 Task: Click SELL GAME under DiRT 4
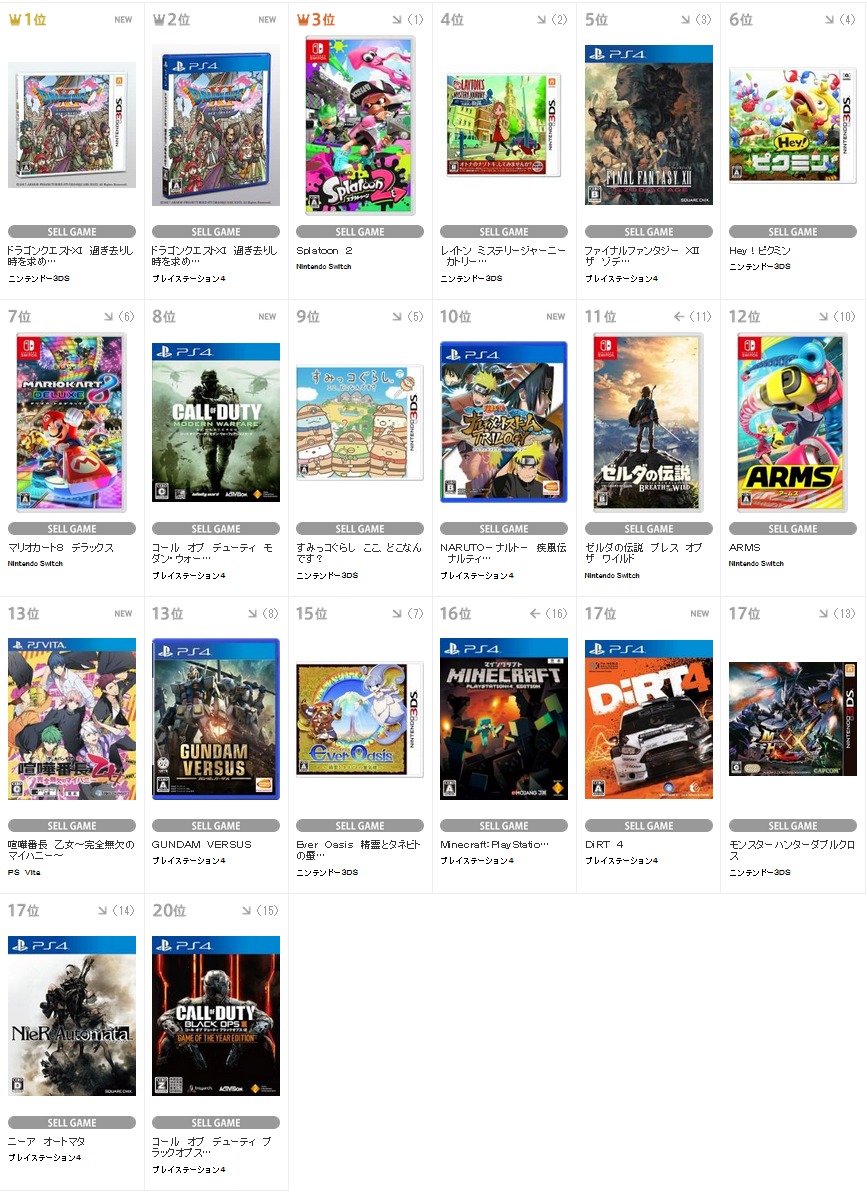point(648,826)
